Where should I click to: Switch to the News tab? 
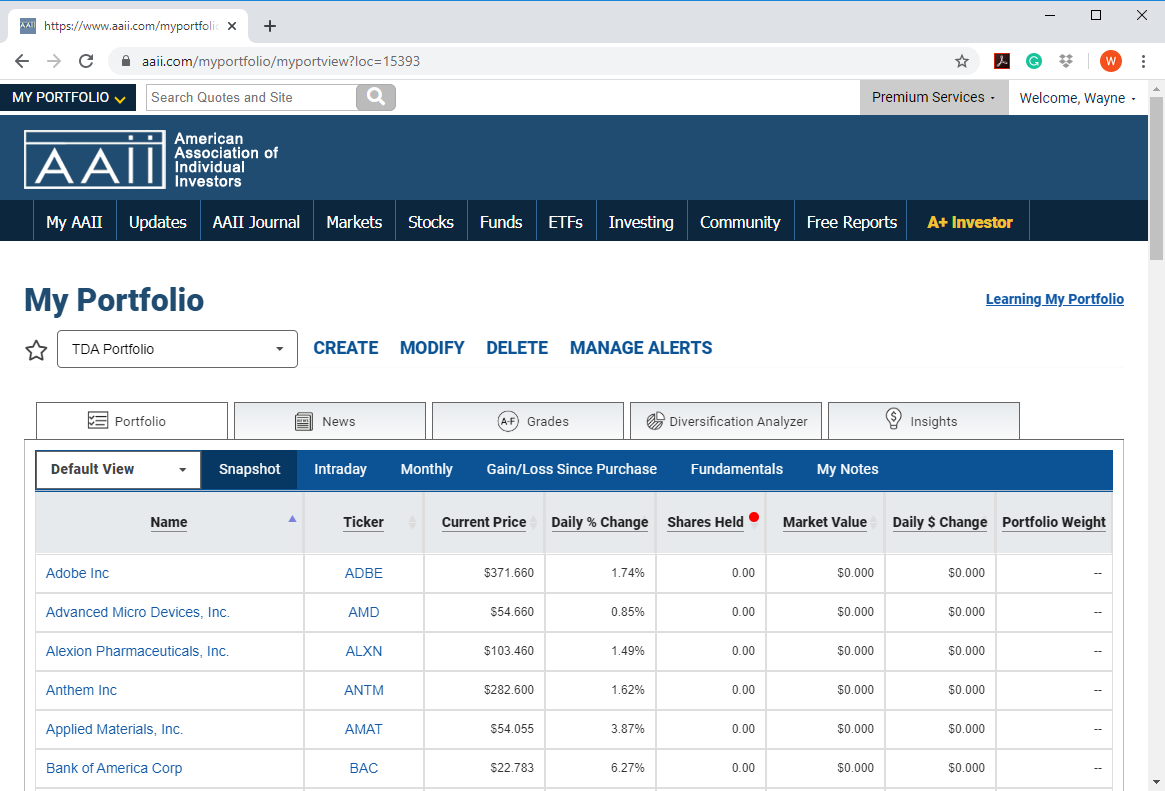point(330,421)
